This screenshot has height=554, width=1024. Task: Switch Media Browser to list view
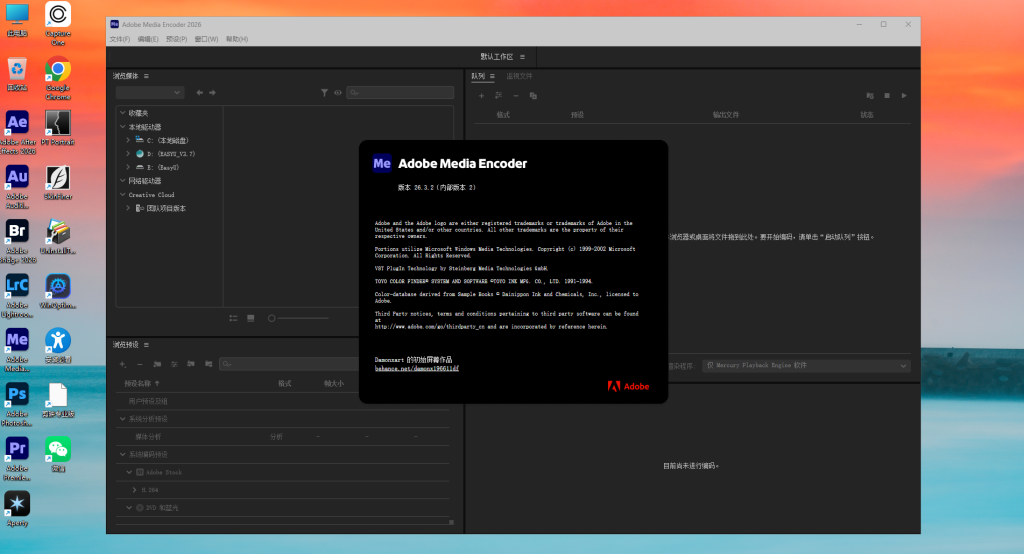tap(233, 318)
